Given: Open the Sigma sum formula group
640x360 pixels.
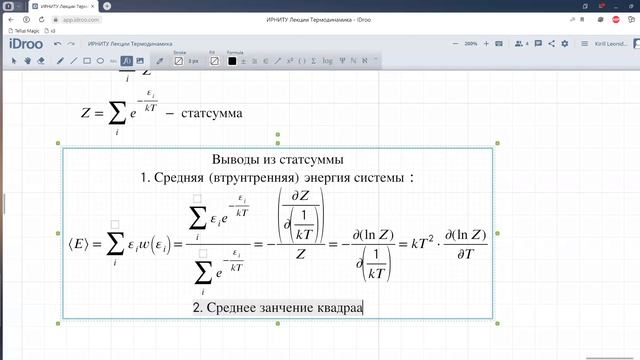Looking at the screenshot, I should (x=313, y=61).
